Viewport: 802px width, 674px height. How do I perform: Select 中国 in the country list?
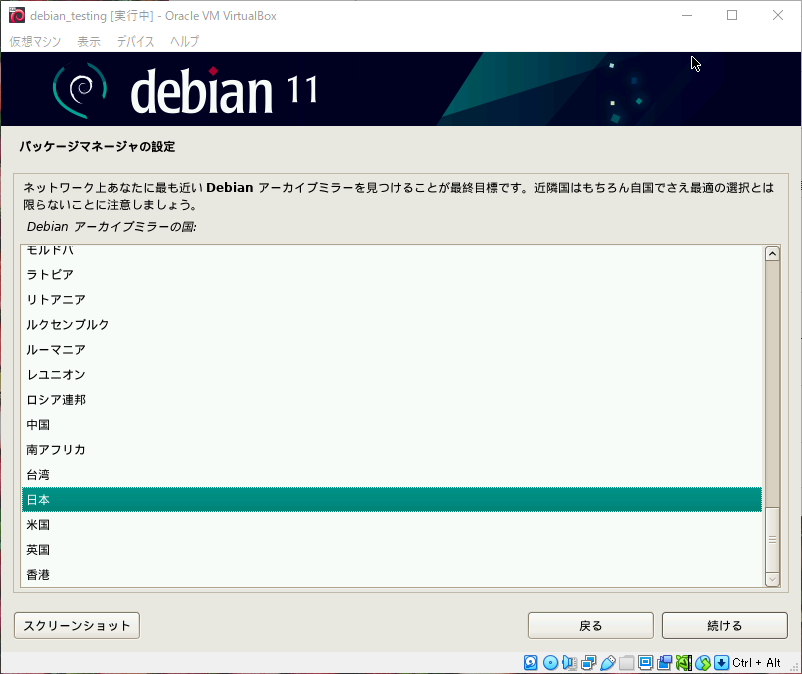(x=392, y=425)
